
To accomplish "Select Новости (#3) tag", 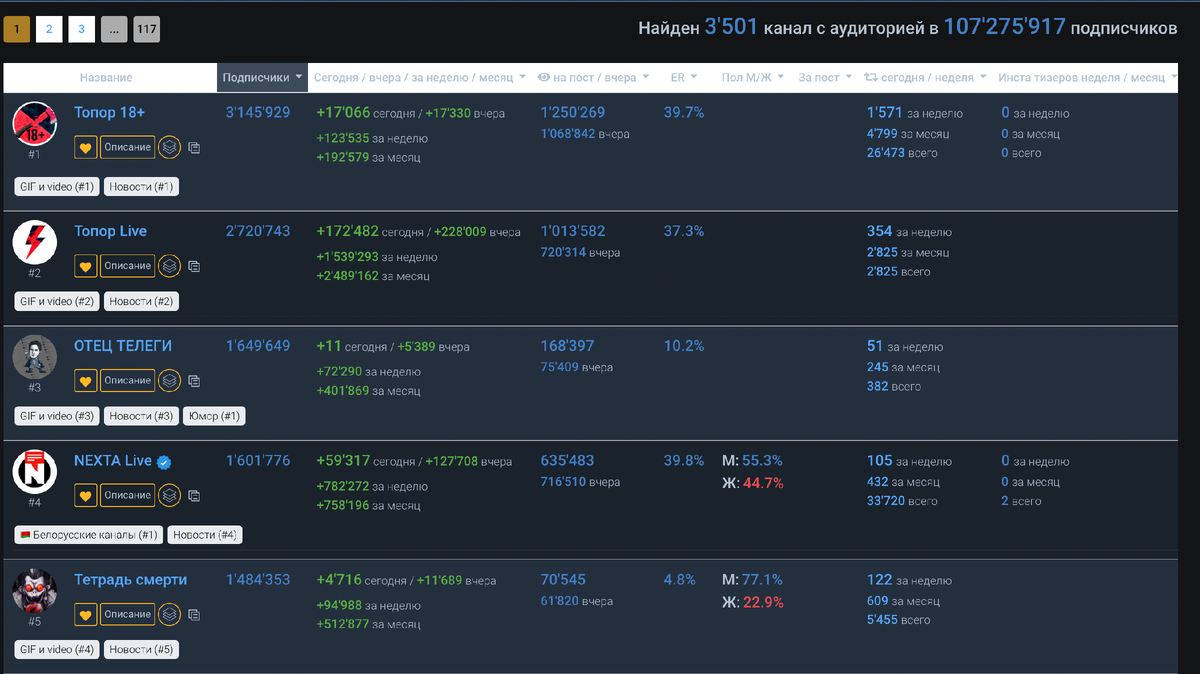I will tap(142, 416).
